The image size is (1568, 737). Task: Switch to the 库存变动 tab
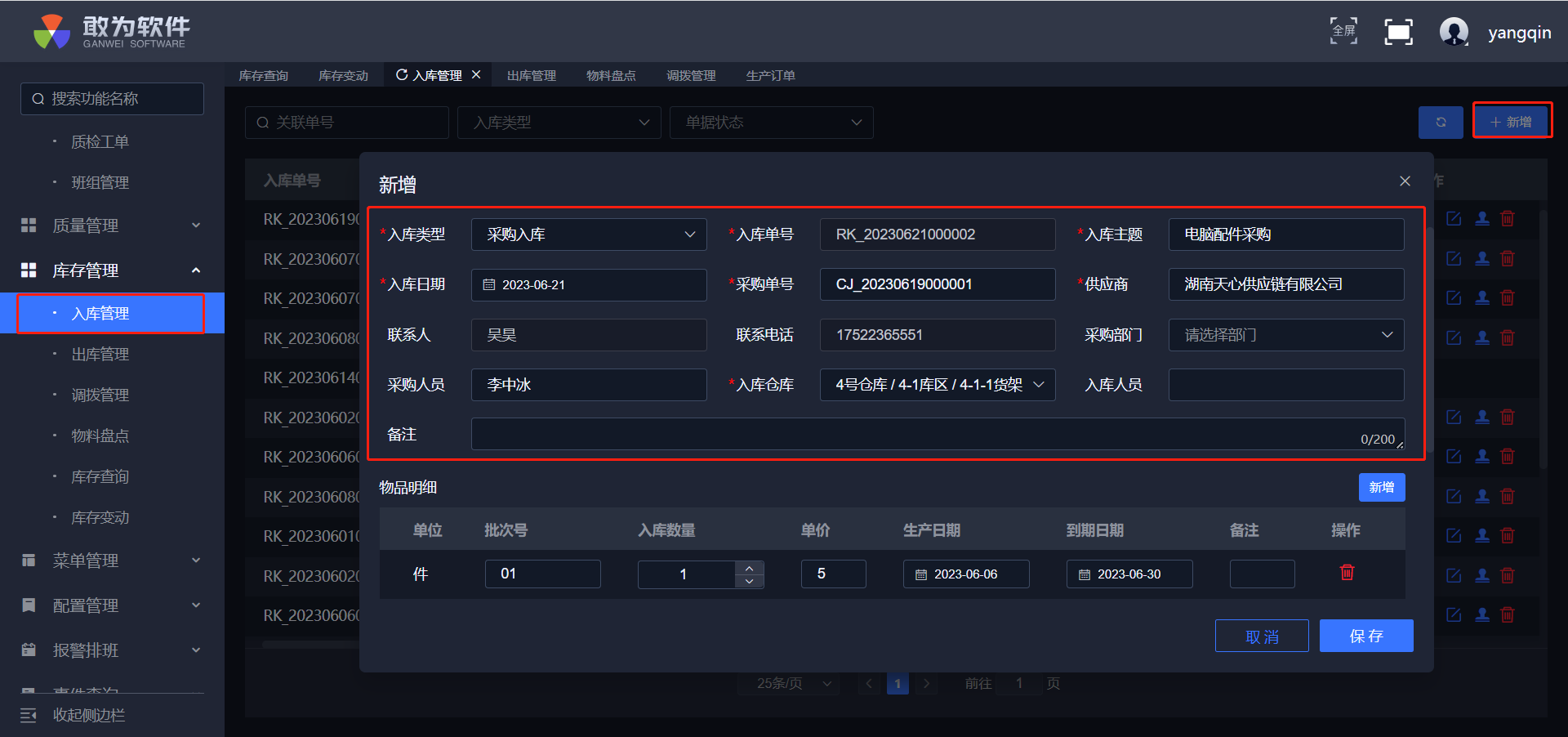click(x=344, y=75)
